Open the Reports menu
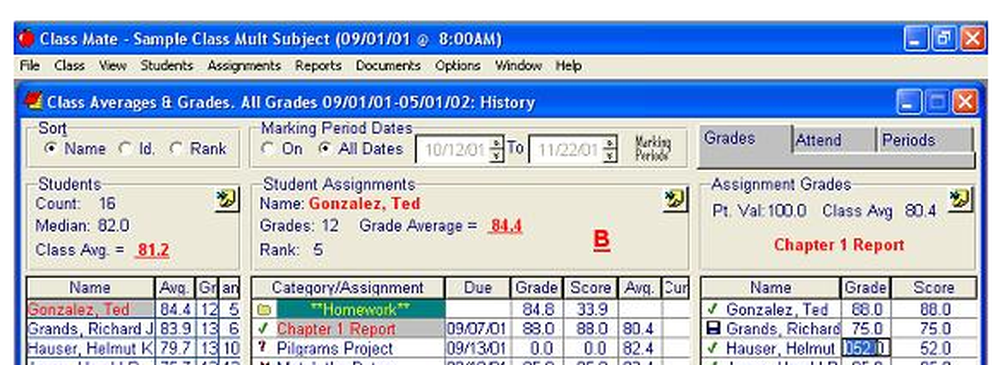The height and width of the screenshot is (365, 1000). [x=318, y=66]
